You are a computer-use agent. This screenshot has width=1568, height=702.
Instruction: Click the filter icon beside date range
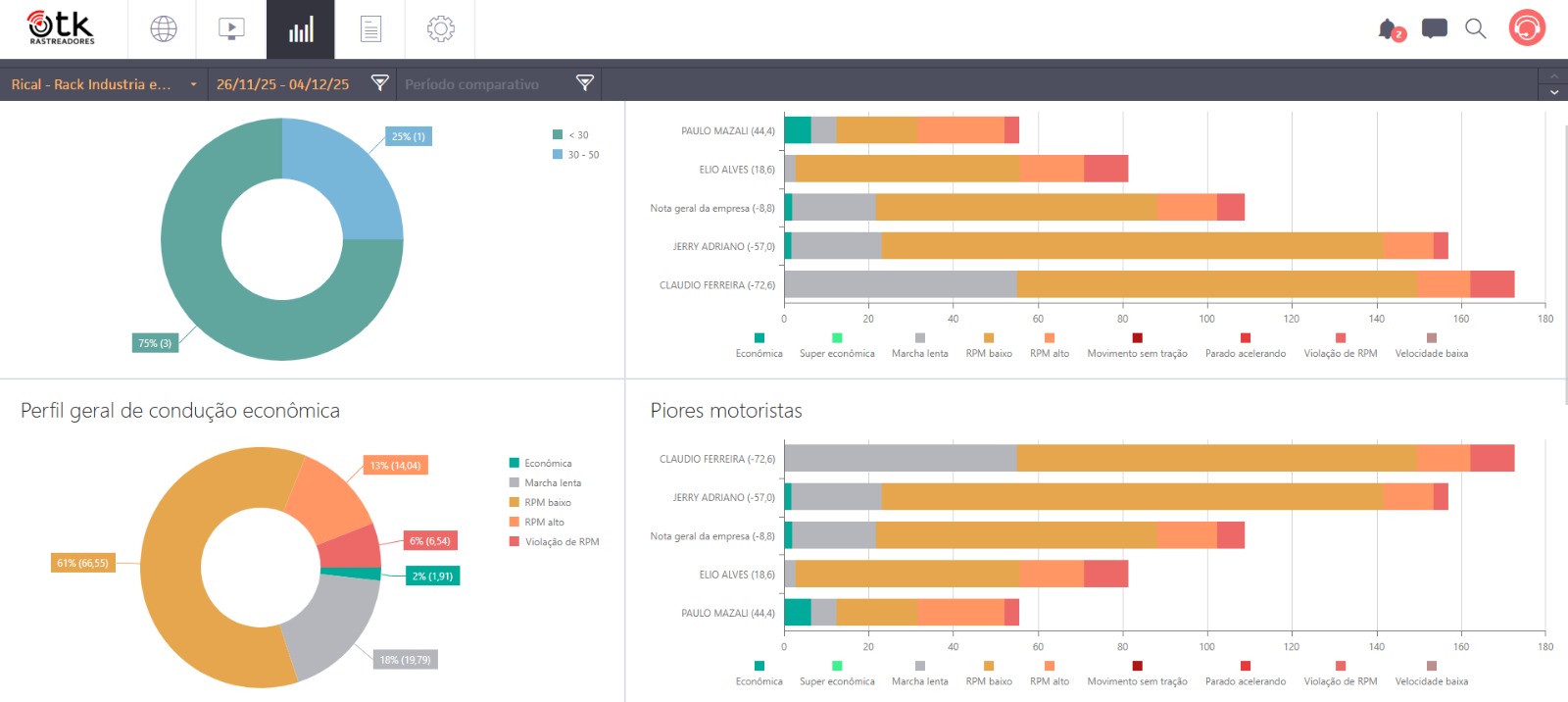coord(380,83)
